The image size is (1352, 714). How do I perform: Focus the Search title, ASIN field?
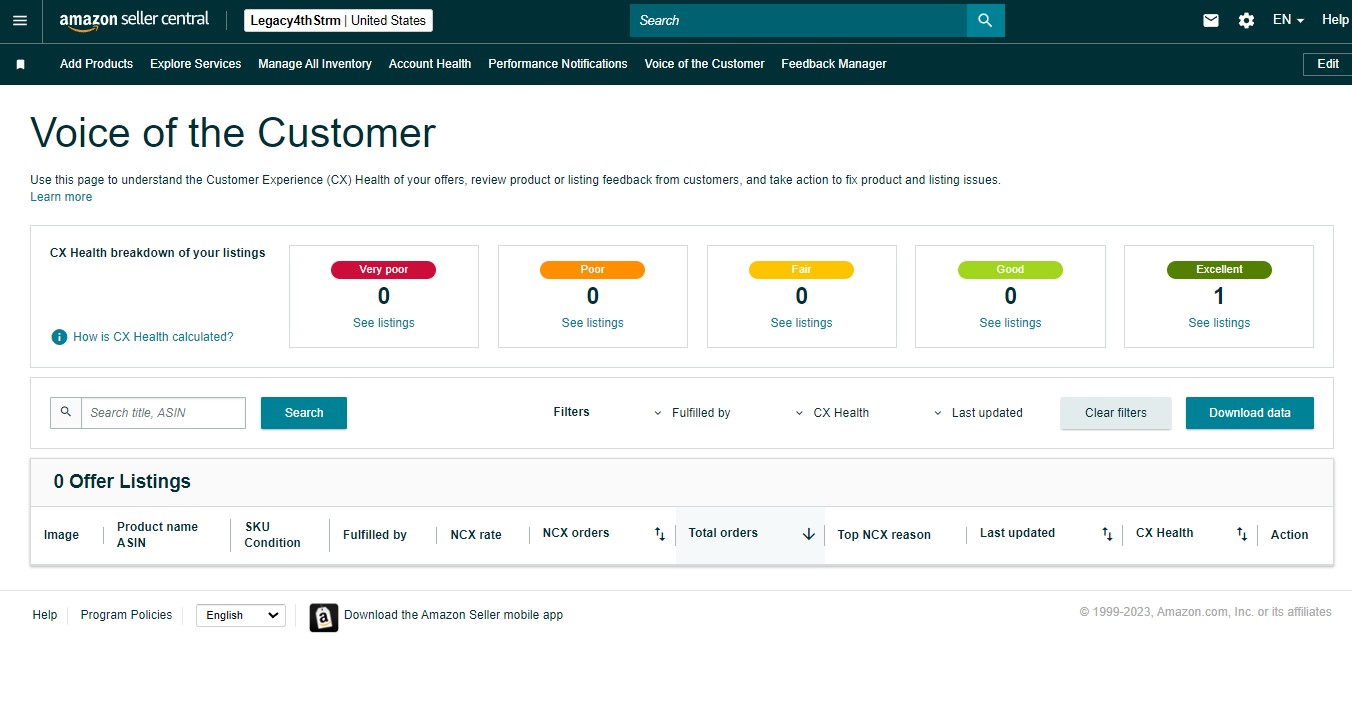(163, 413)
